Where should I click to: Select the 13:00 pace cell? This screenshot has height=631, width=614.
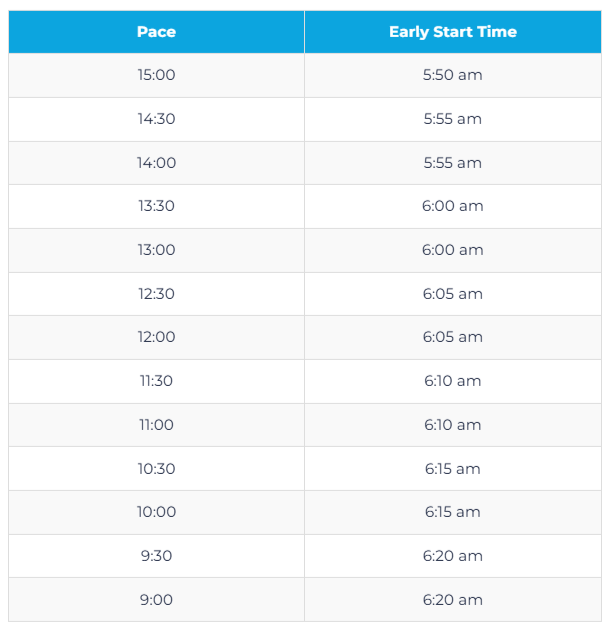(x=156, y=250)
